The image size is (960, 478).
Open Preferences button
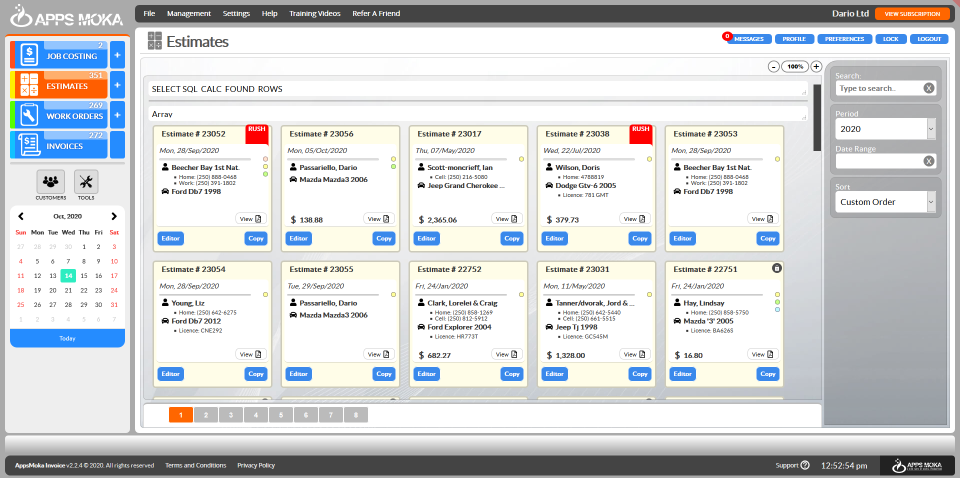[x=844, y=39]
